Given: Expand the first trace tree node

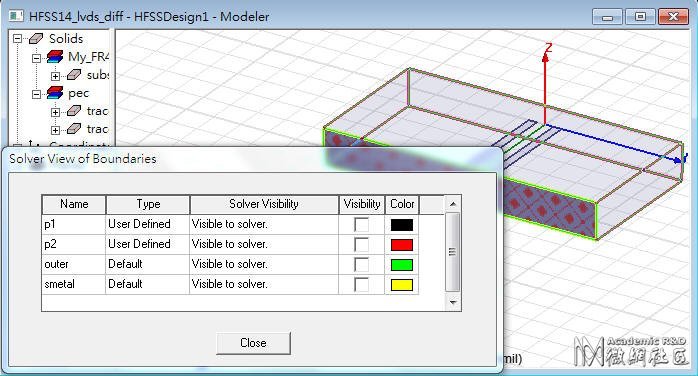Looking at the screenshot, I should (55, 112).
